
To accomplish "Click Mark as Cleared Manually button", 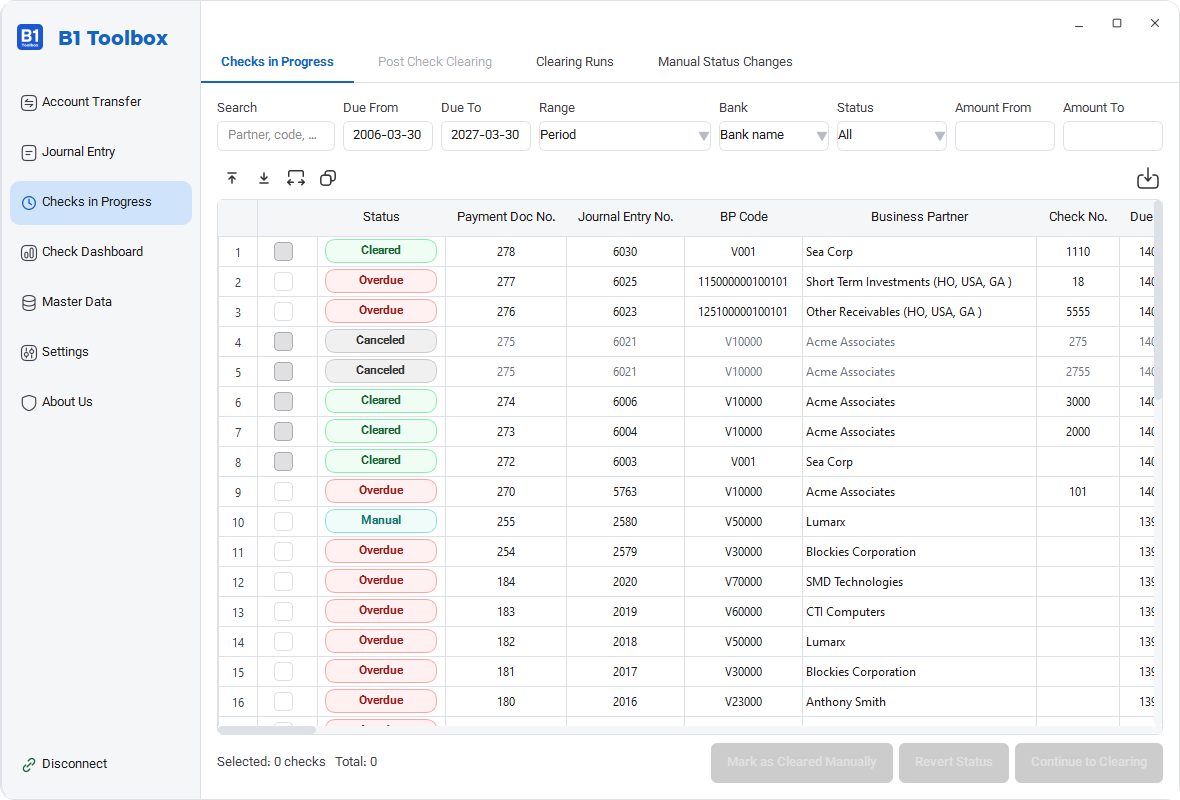I will click(801, 762).
